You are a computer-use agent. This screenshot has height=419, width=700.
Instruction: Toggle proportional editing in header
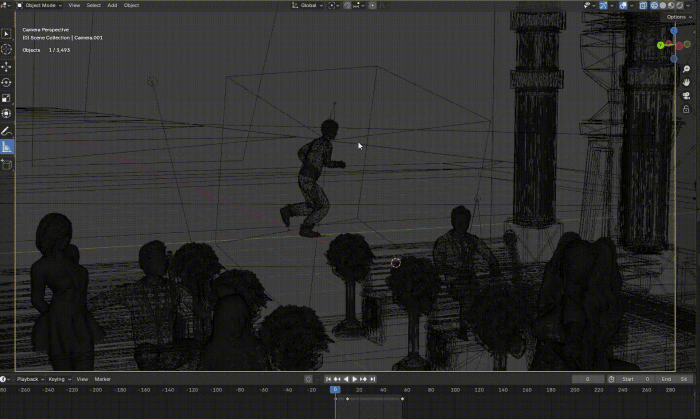click(x=372, y=5)
